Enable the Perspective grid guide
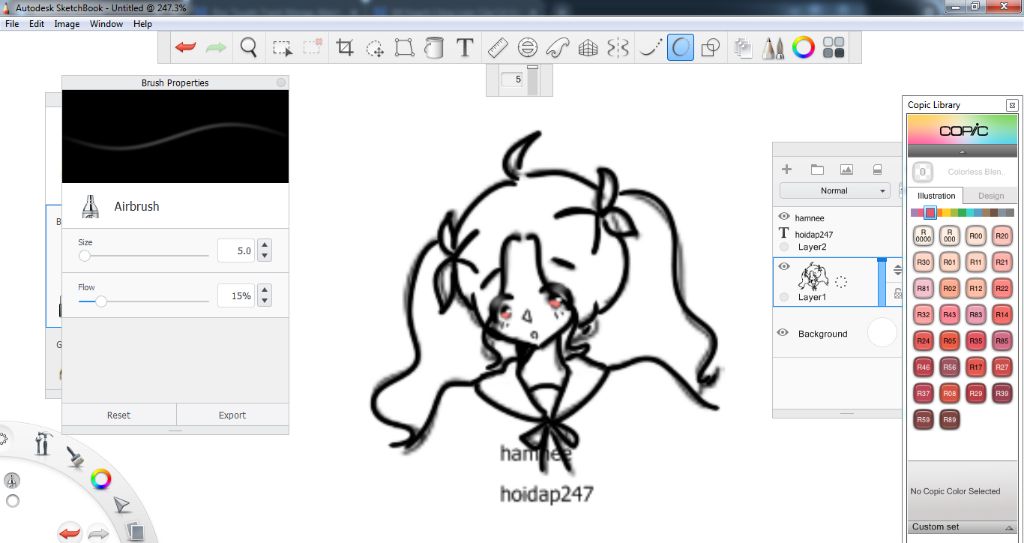This screenshot has width=1024, height=543. (588, 48)
